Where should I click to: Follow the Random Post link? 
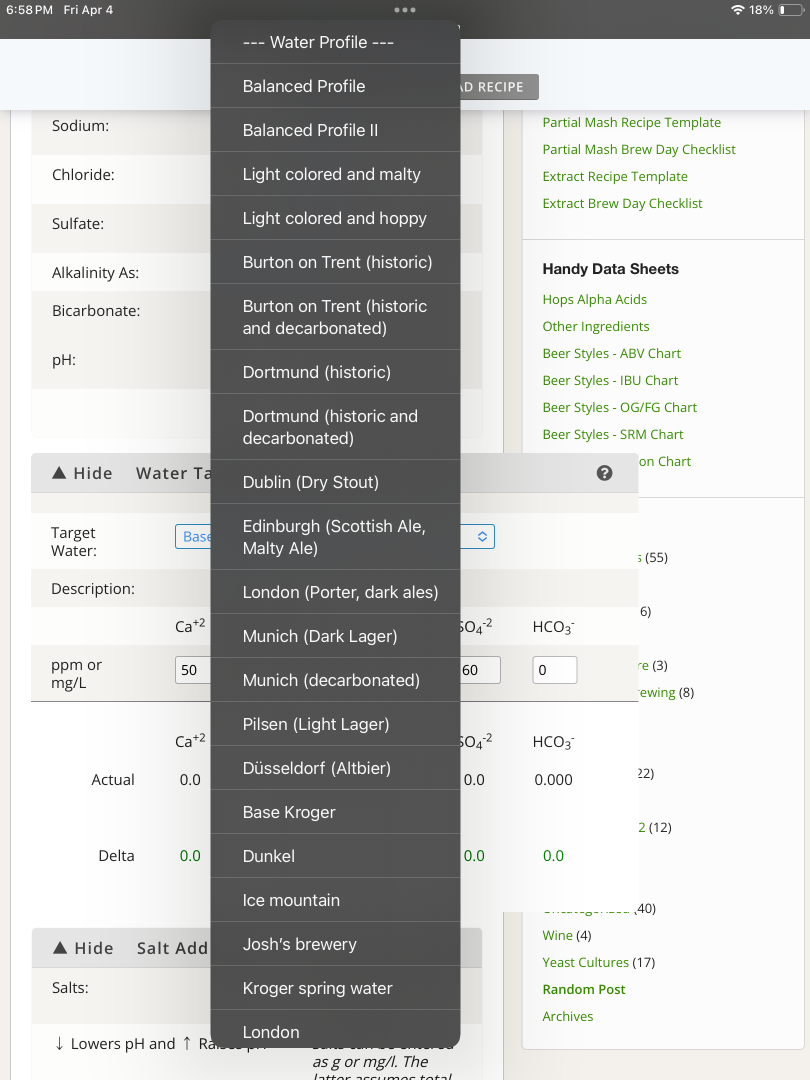pyautogui.click(x=584, y=990)
